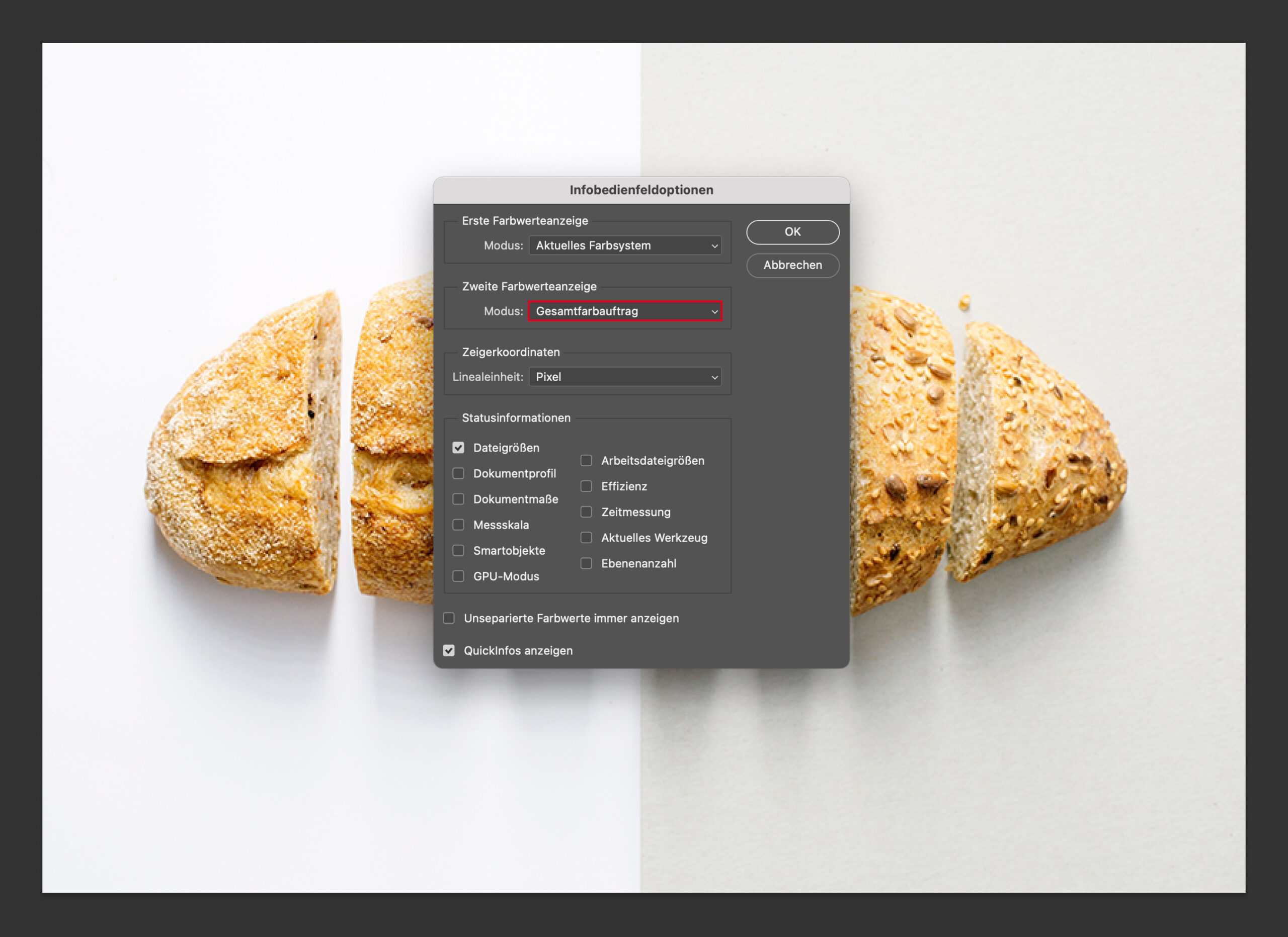Enable the Effizienz checkbox
Viewport: 1288px width, 937px height.
click(x=586, y=486)
